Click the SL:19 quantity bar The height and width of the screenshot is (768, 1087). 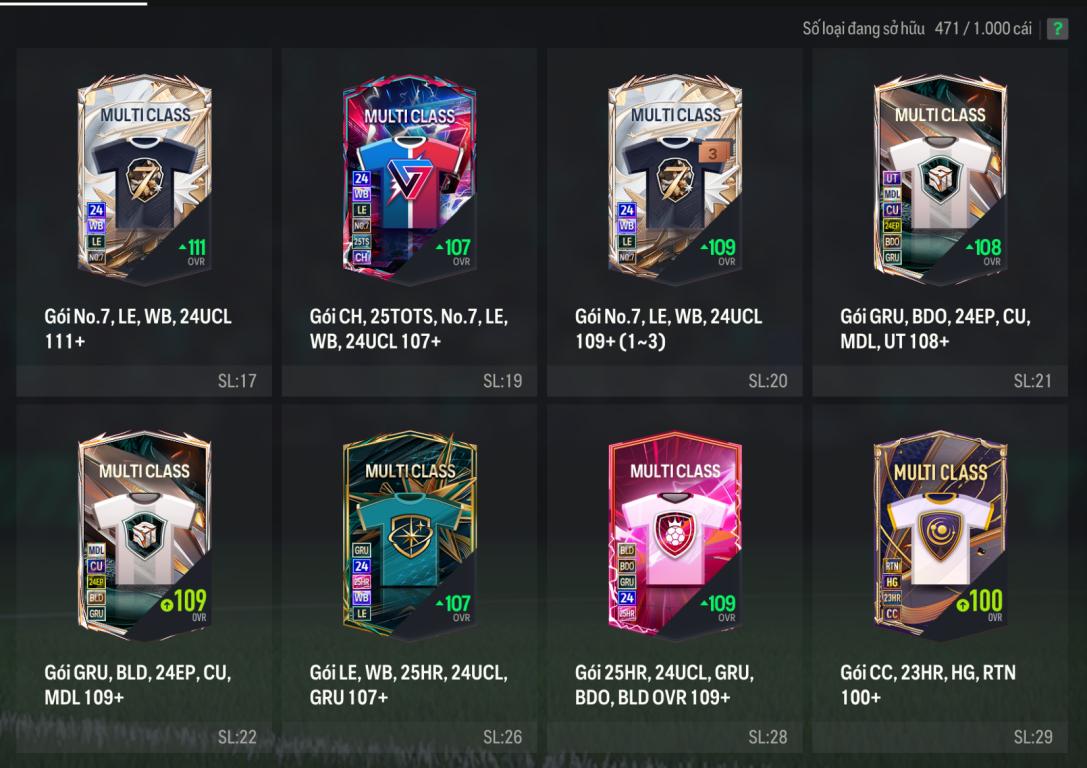point(409,381)
